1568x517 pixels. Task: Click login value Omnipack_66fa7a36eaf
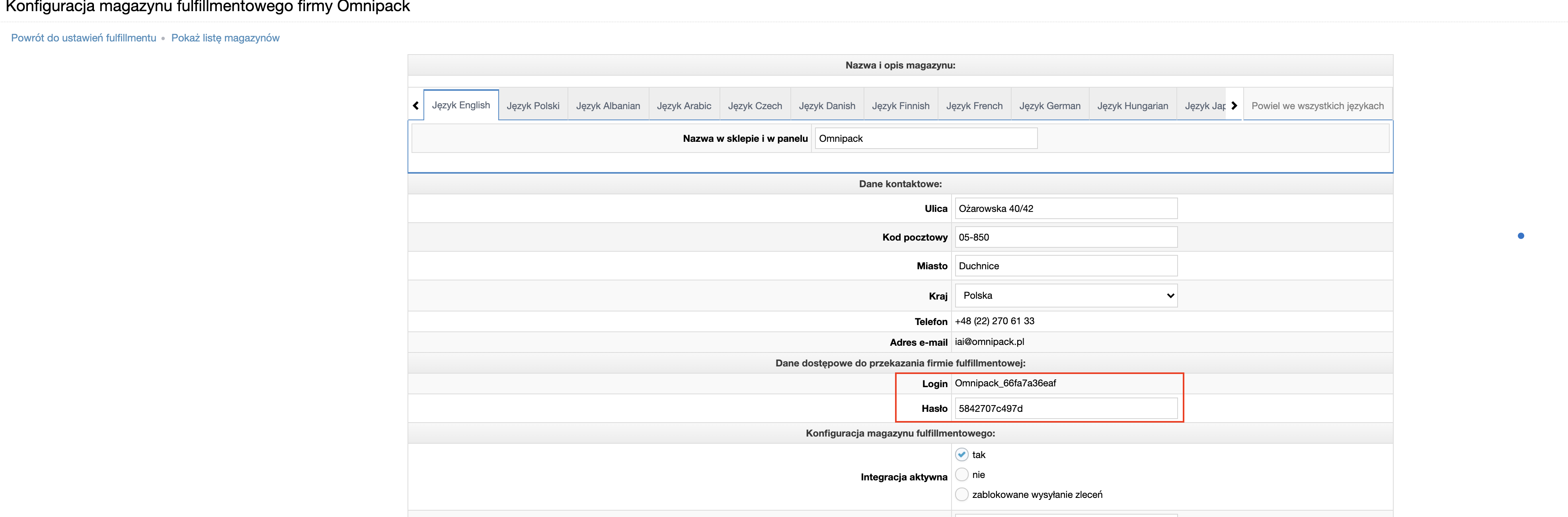coord(1005,383)
